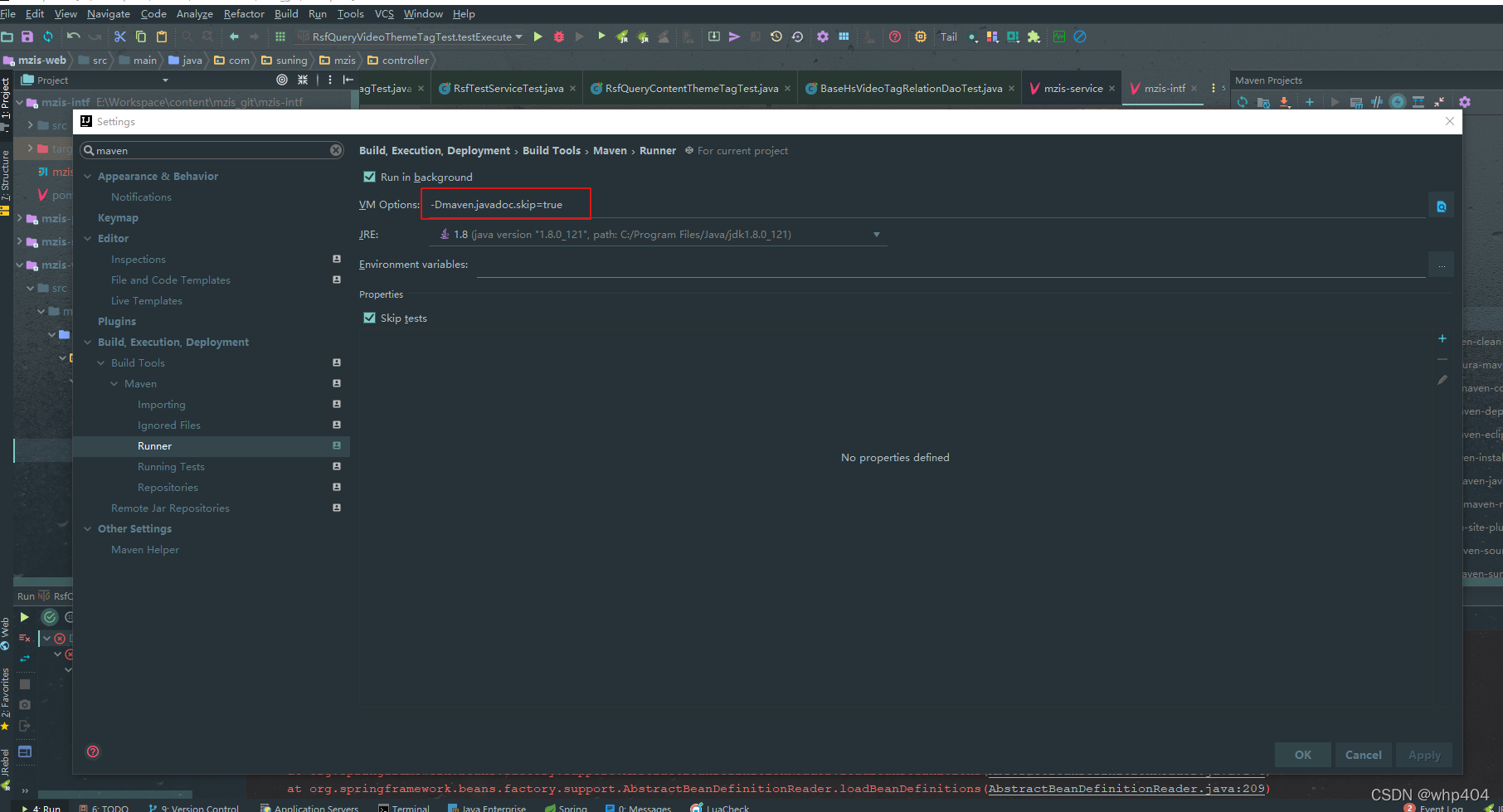Switch to BaseHsVideoTagRelationDaoTest.java tab
Screen dimensions: 1503x812
[910, 88]
